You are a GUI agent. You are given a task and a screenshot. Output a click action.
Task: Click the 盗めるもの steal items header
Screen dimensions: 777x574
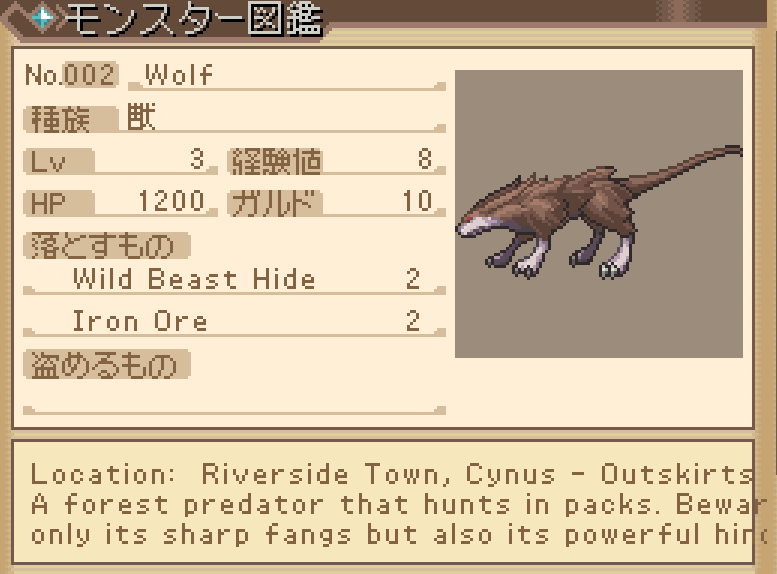107,364
